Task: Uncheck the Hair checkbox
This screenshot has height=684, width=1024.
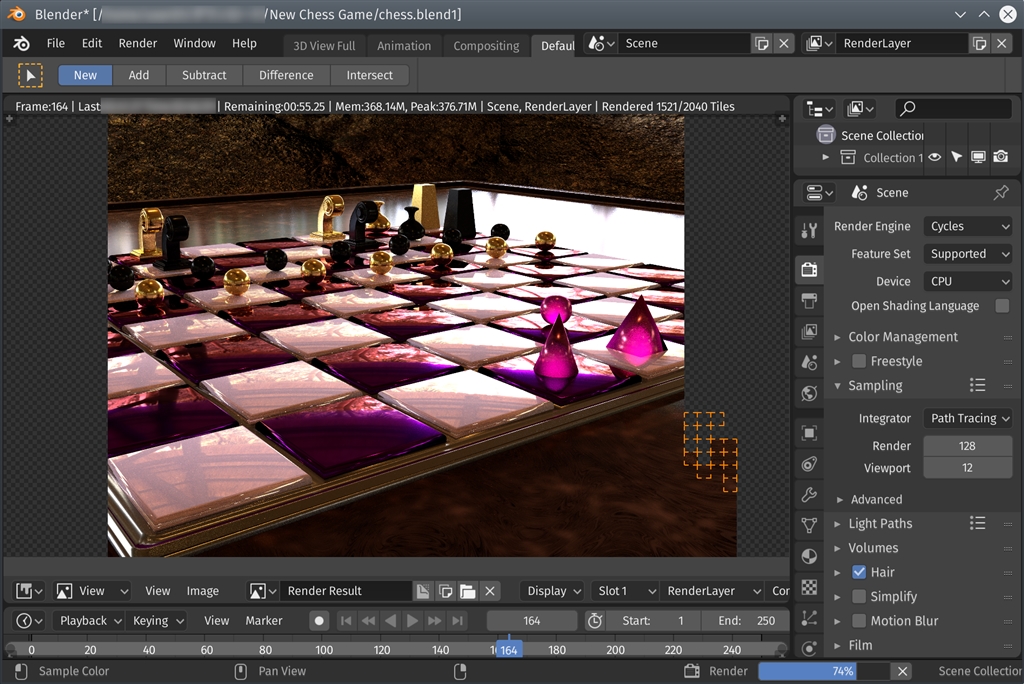Action: (x=858, y=572)
